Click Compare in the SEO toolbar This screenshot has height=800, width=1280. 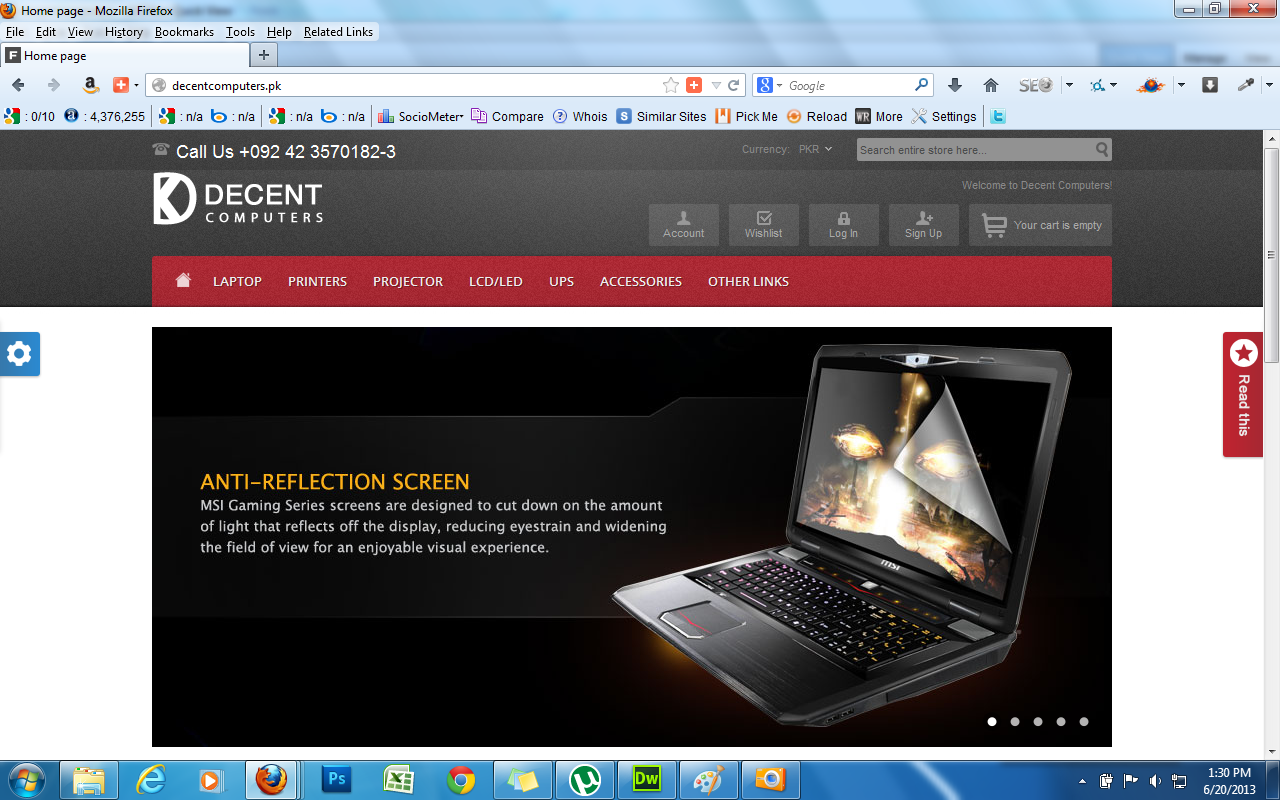pos(508,116)
